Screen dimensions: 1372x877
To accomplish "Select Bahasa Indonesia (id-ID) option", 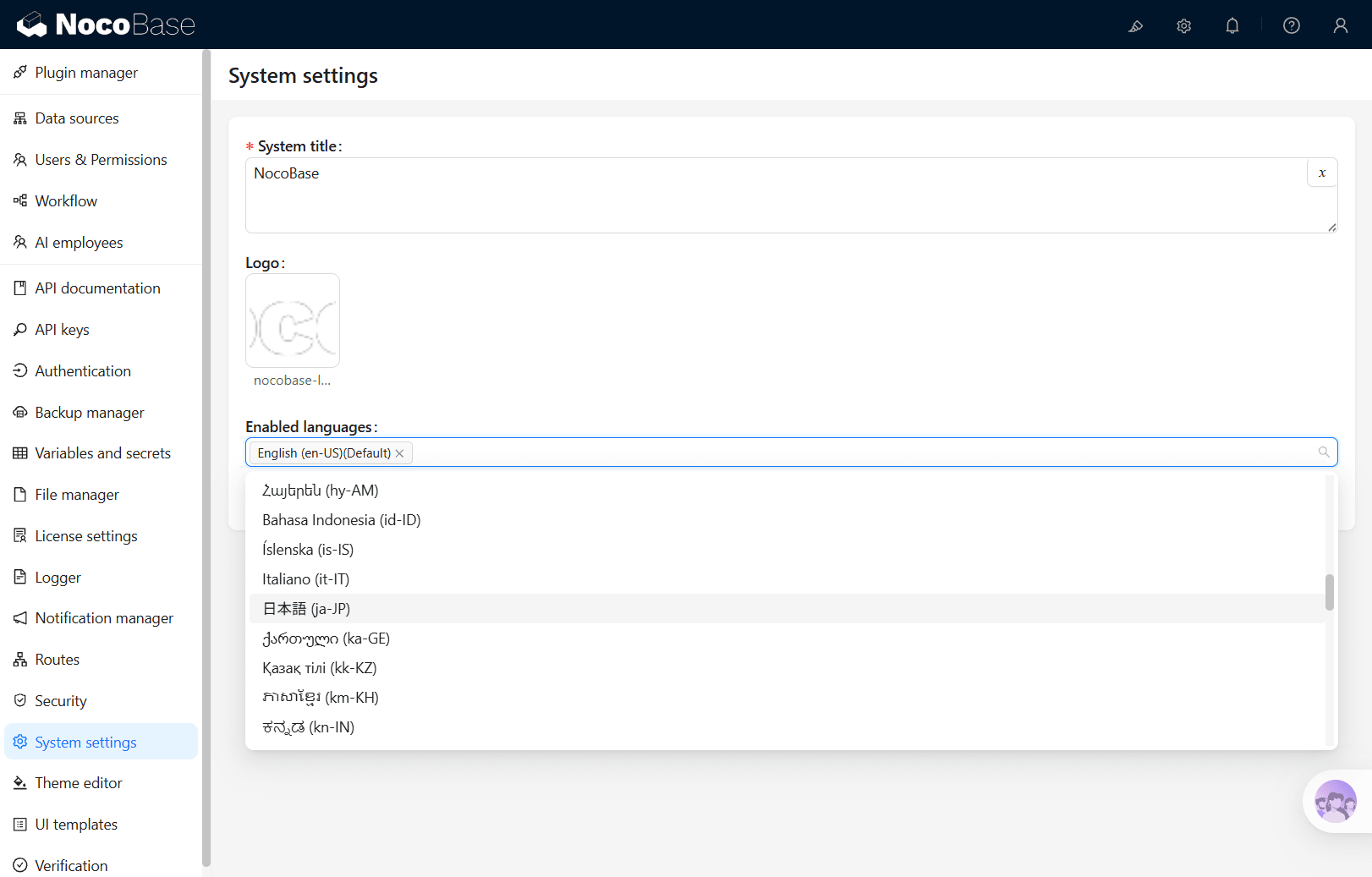I will [x=787, y=520].
